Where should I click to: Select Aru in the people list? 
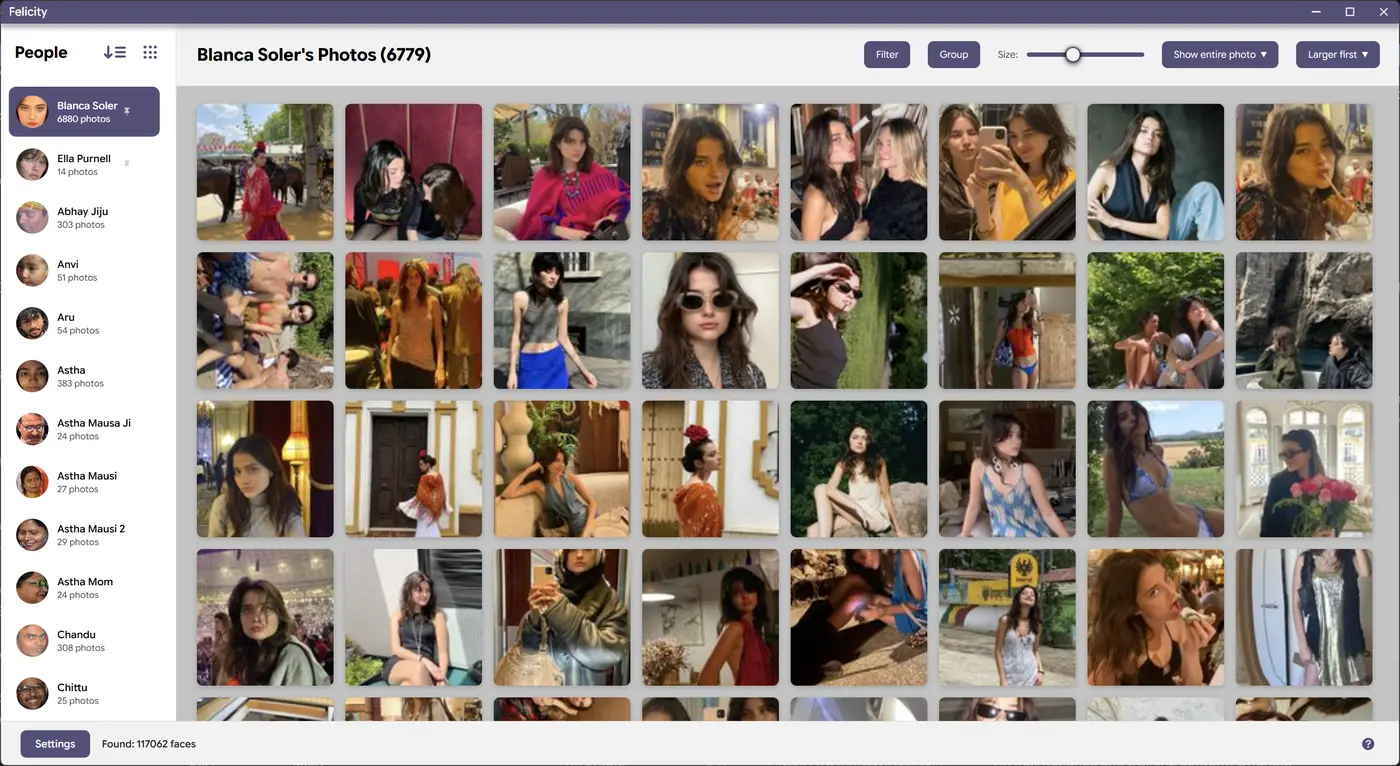84,324
